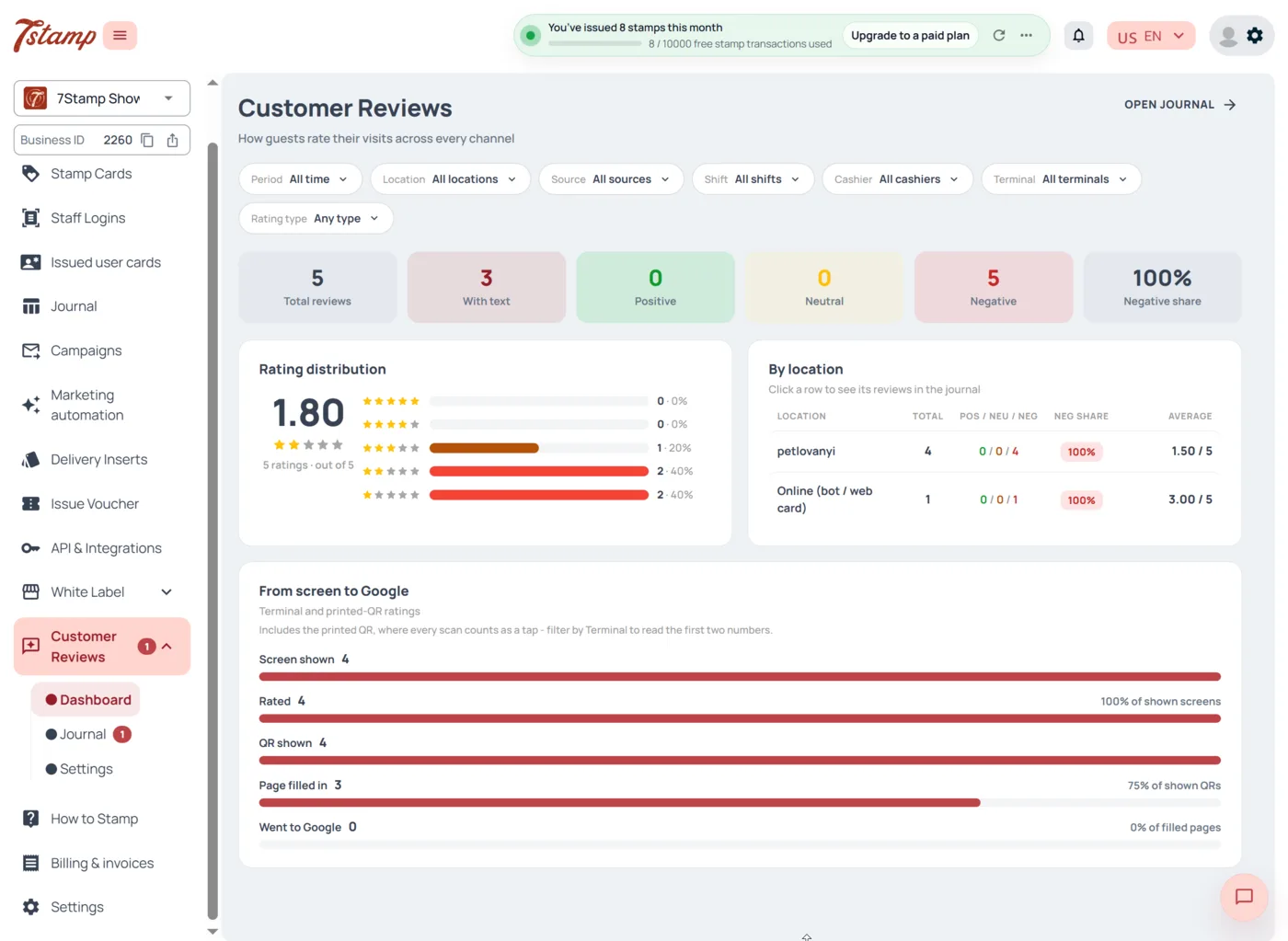Toggle the hamburger menu button
Viewport: 1288px width, 941px height.
(120, 35)
